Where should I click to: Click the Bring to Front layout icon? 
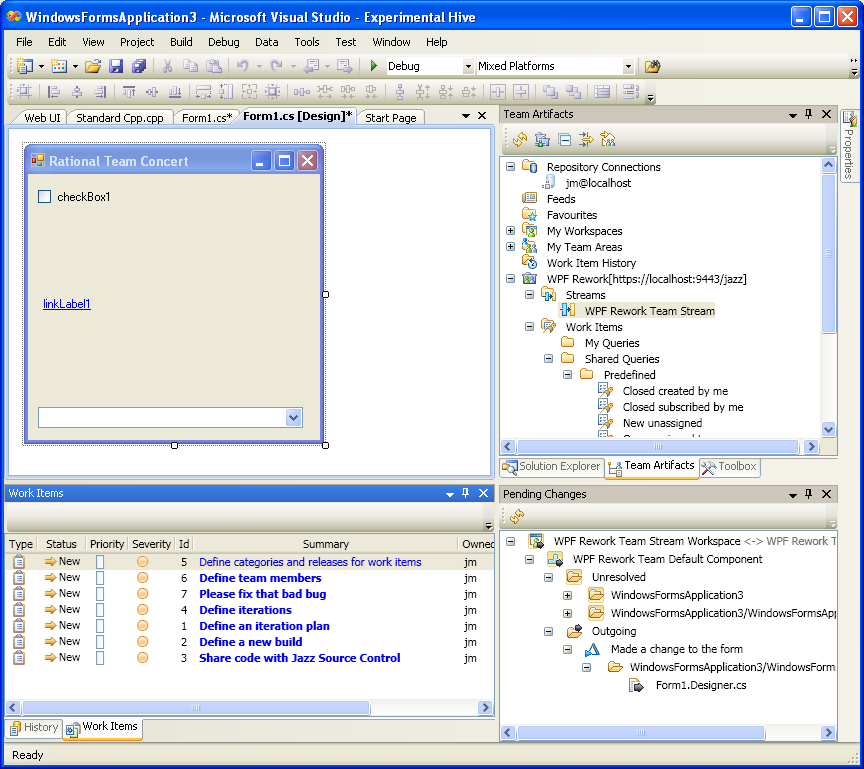pyautogui.click(x=550, y=91)
